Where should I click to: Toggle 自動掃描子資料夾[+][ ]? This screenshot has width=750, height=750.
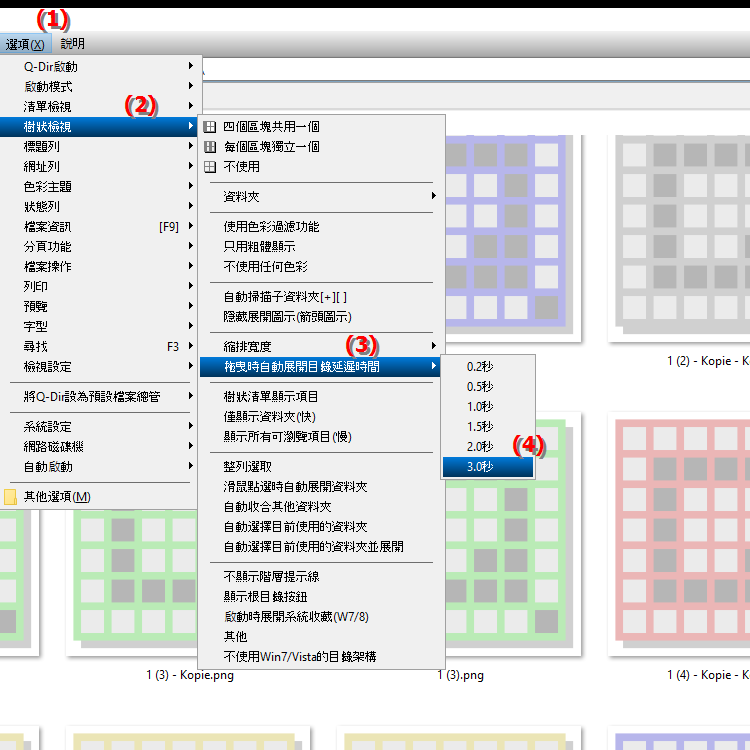pyautogui.click(x=322, y=297)
